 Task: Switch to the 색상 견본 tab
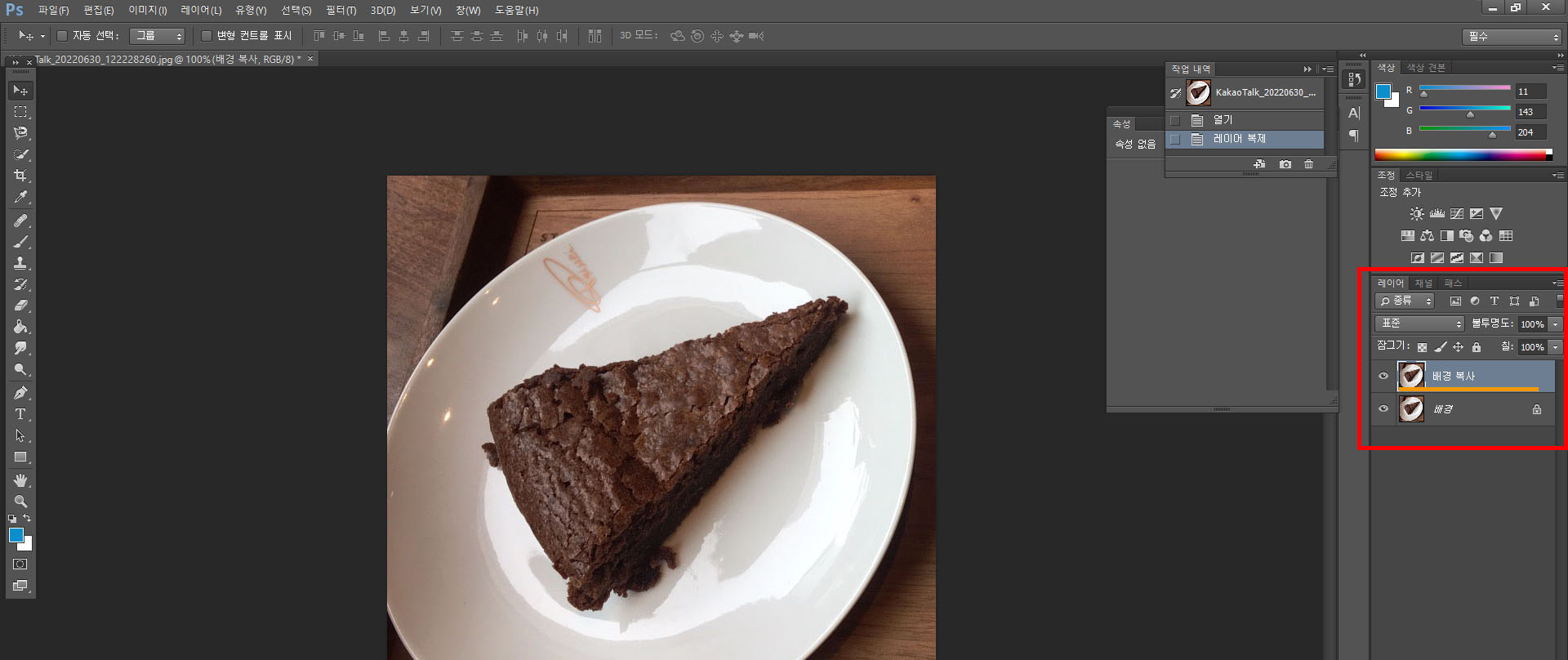pyautogui.click(x=1426, y=68)
